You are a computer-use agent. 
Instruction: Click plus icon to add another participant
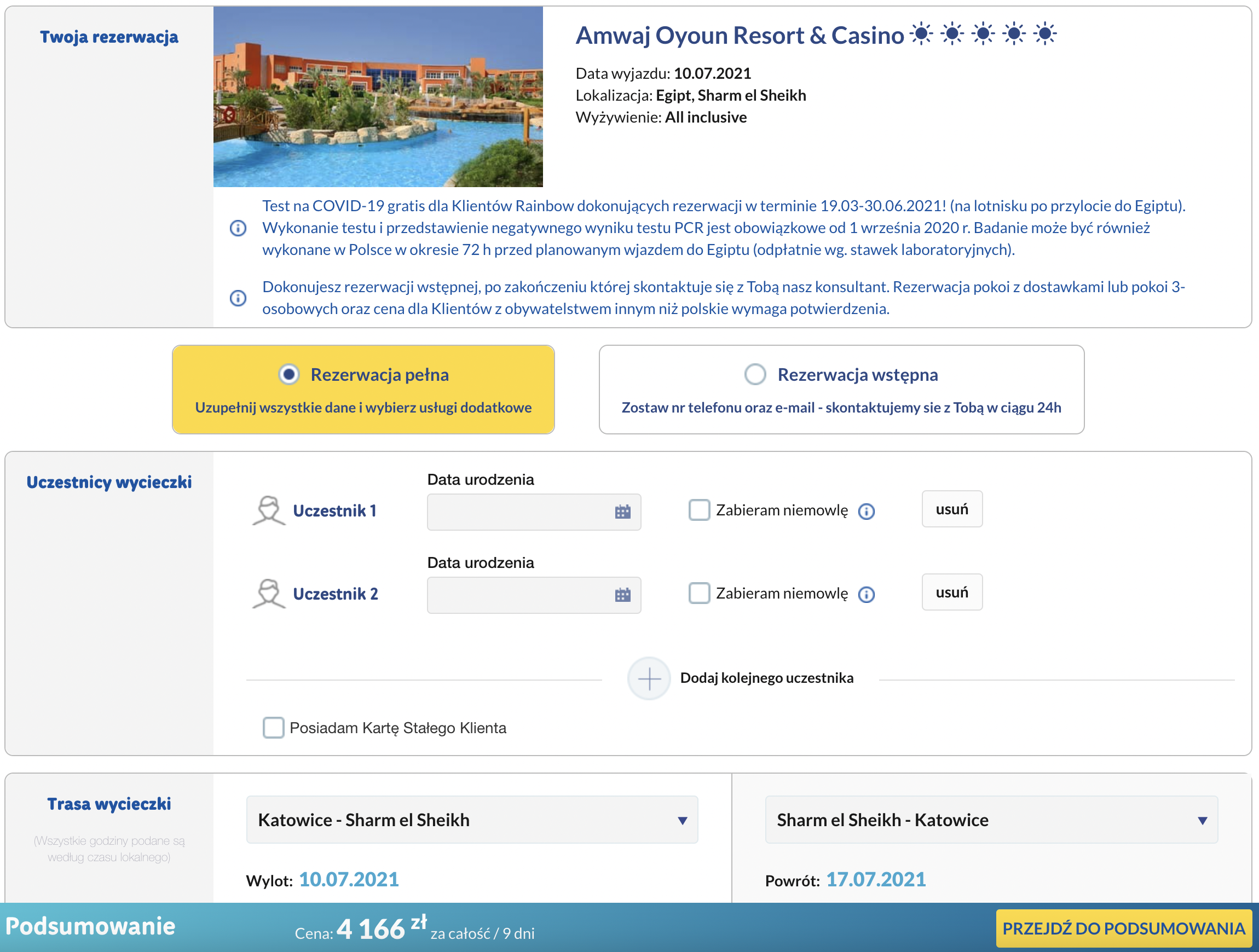[649, 678]
